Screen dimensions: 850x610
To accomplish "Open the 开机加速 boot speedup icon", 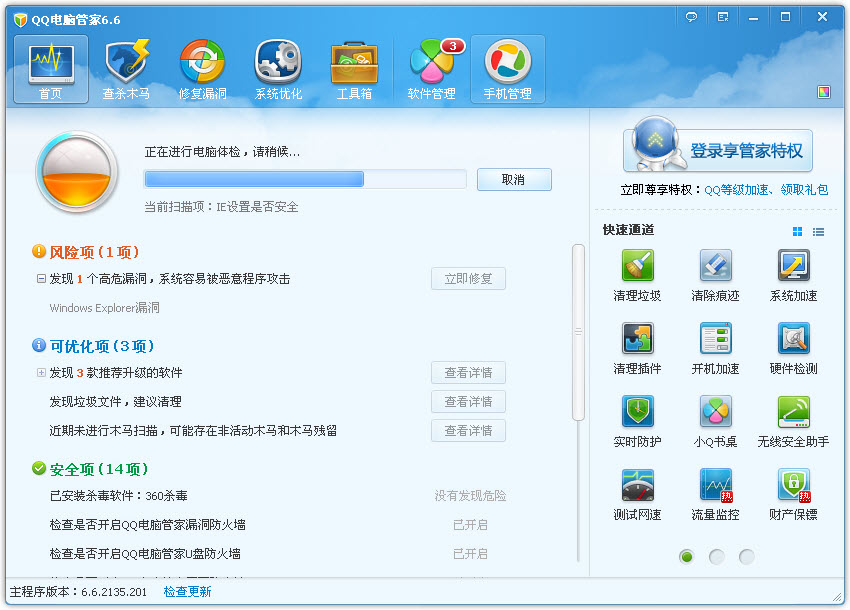I will [716, 338].
